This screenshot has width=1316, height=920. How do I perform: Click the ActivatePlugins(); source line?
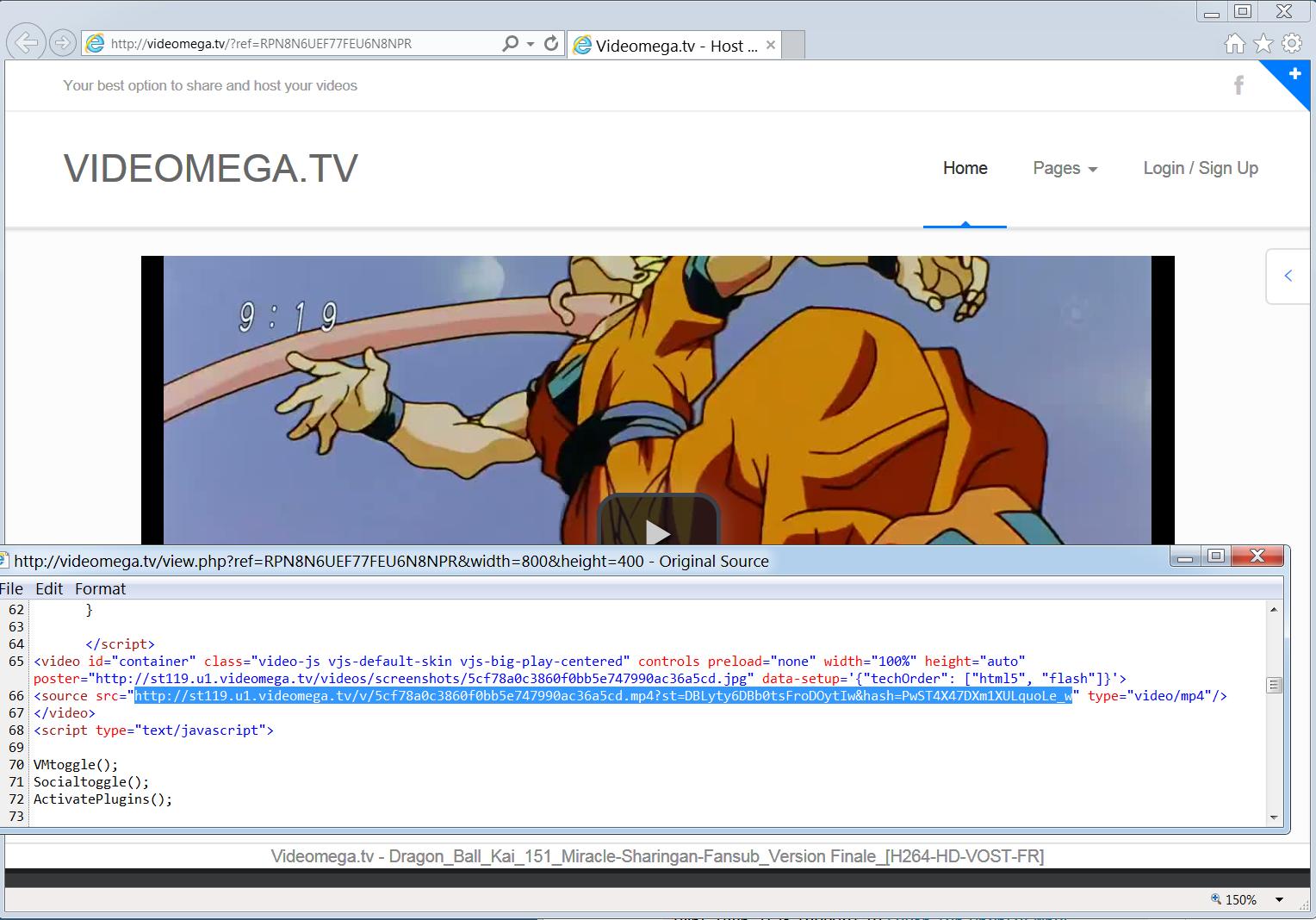[102, 799]
